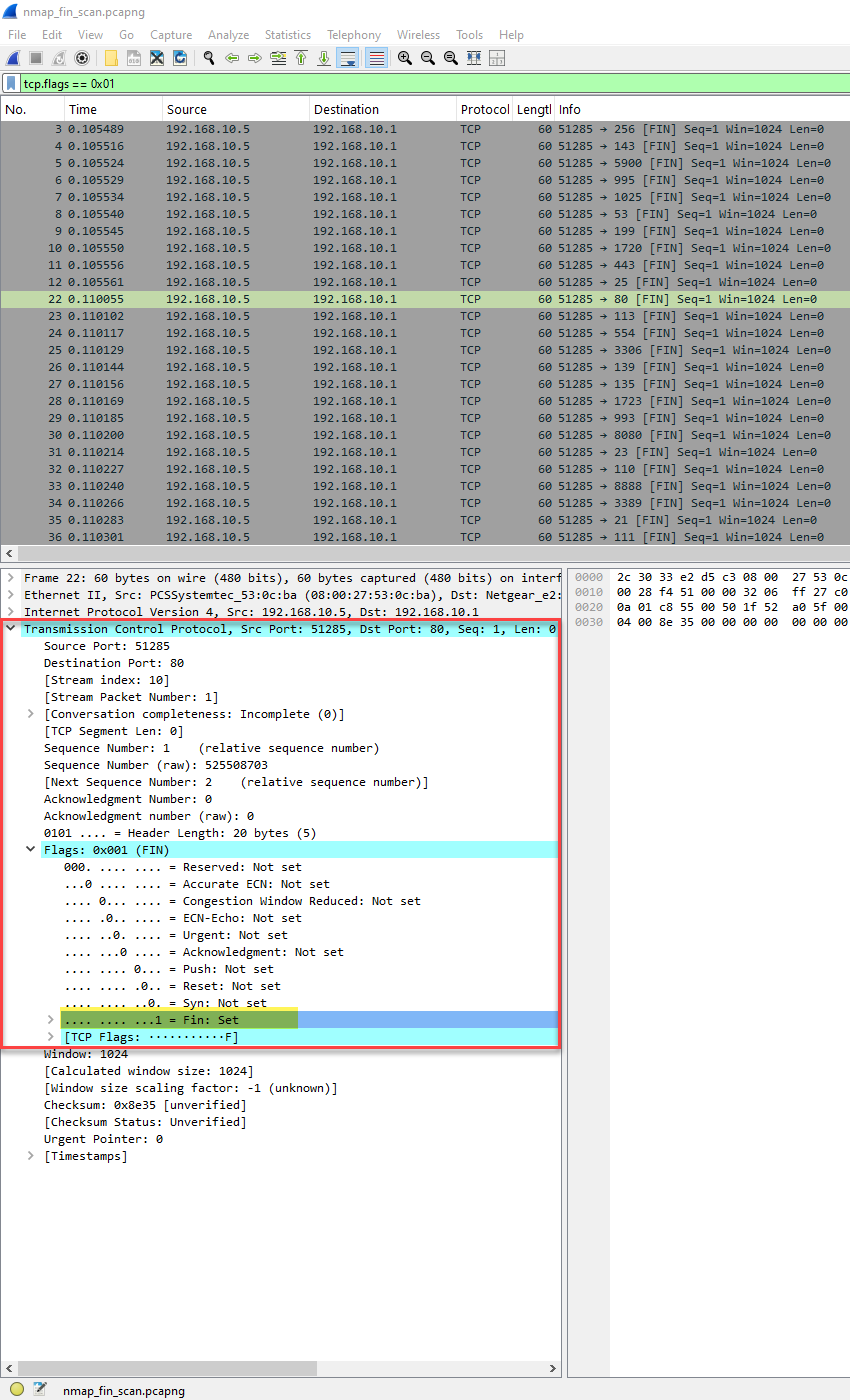Expand the Timestamps tree item

(x=30, y=1155)
